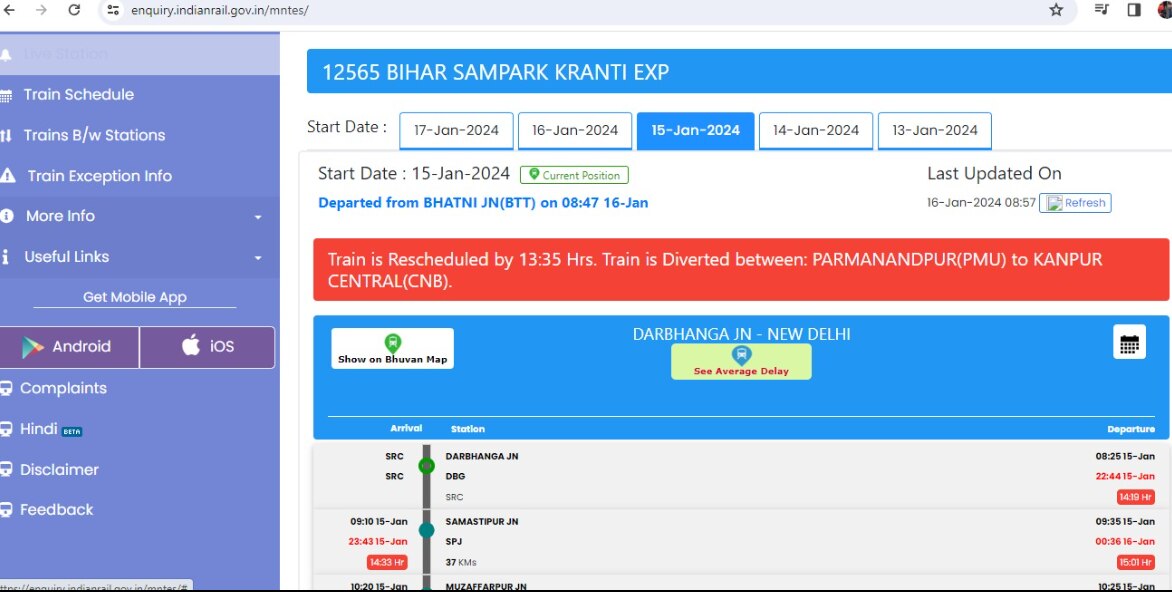
Task: Bookmark page with star icon
Action: 1056,10
